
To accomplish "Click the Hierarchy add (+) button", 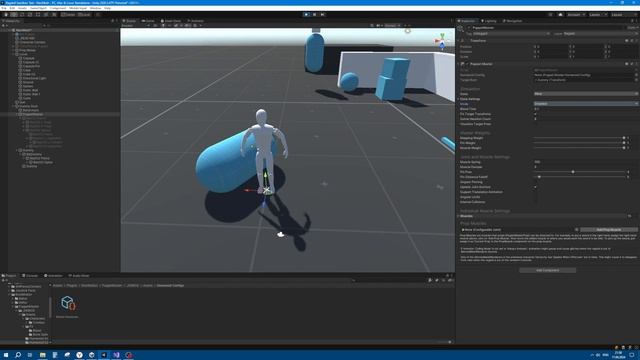I will click(x=4, y=25).
